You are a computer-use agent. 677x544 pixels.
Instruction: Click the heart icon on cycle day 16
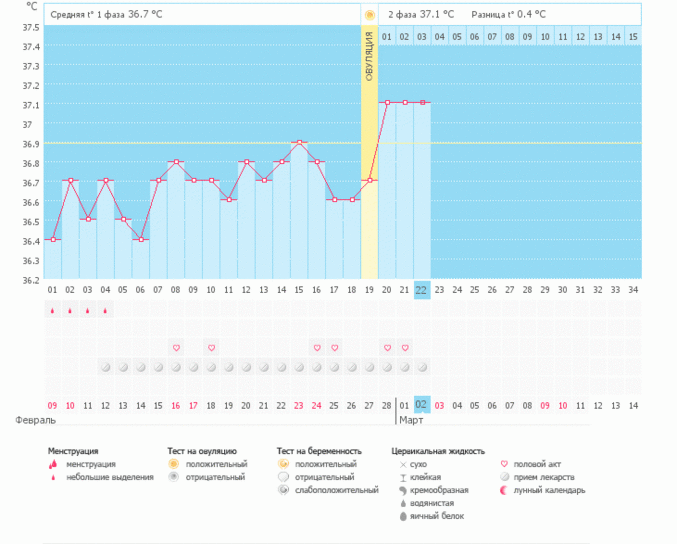[317, 348]
